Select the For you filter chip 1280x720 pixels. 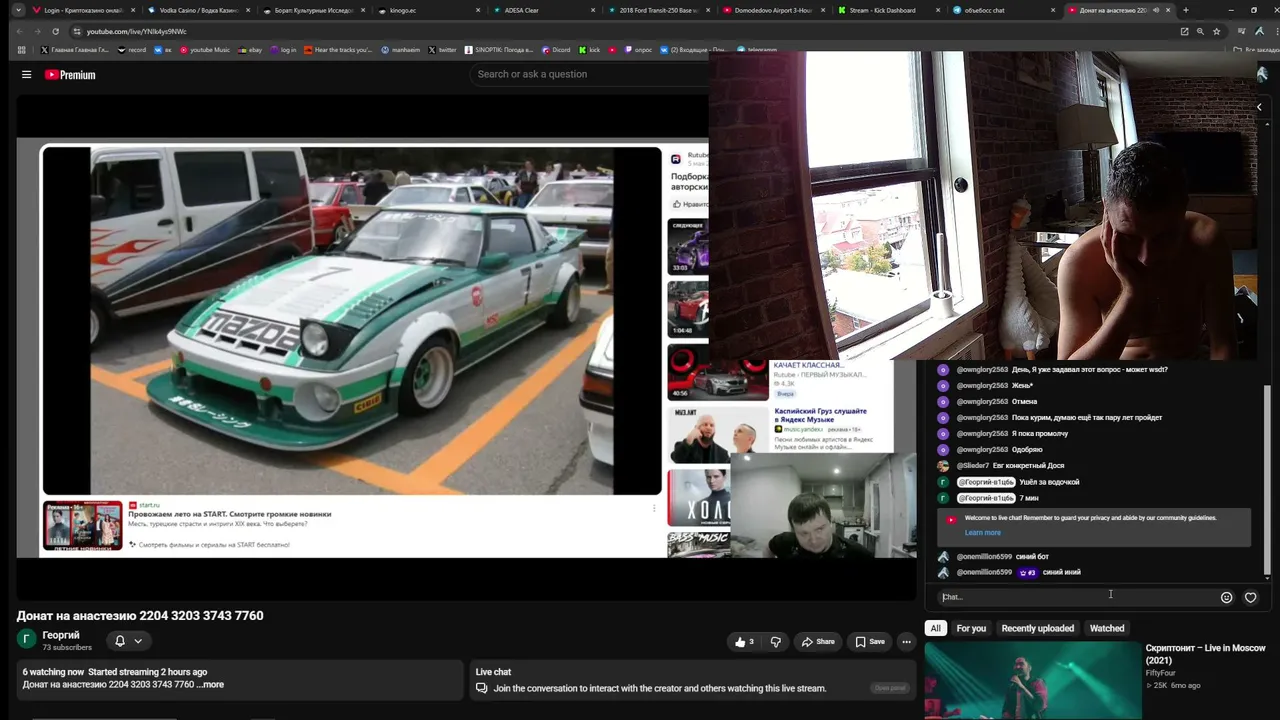point(971,628)
